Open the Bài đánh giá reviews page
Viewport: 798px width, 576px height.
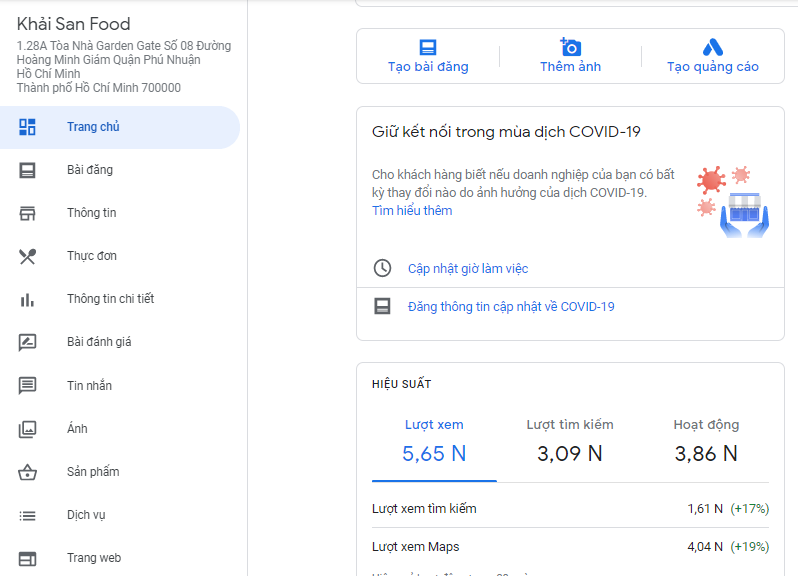point(120,342)
